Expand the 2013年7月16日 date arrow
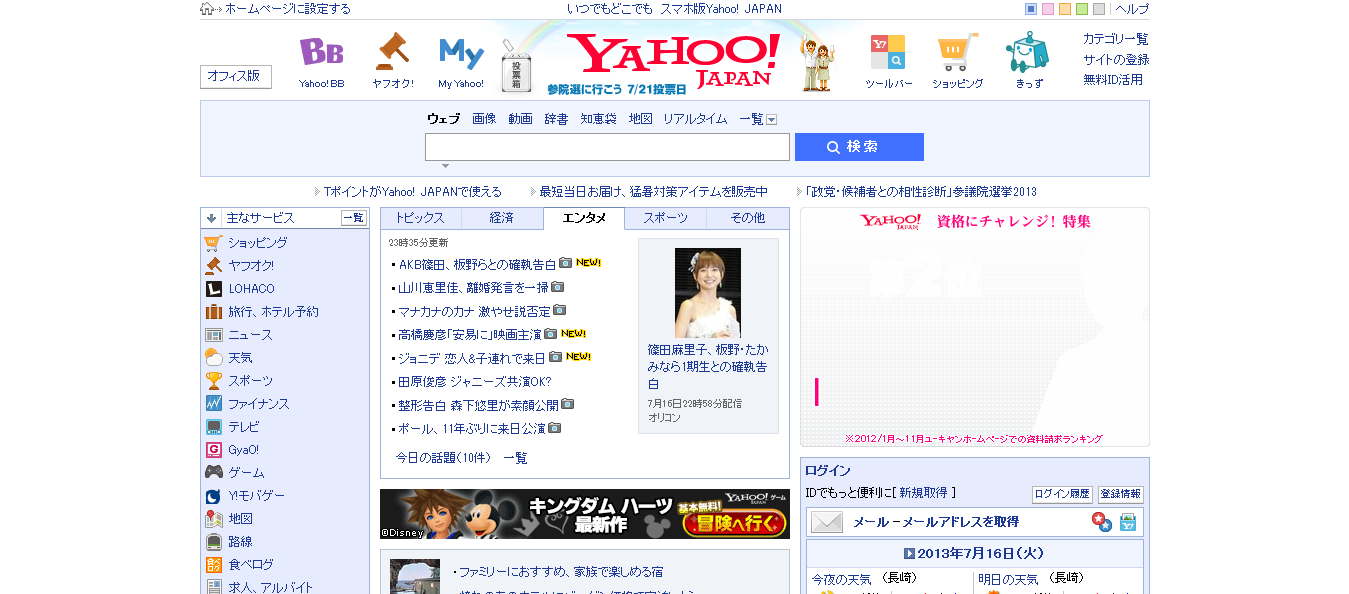 point(909,553)
